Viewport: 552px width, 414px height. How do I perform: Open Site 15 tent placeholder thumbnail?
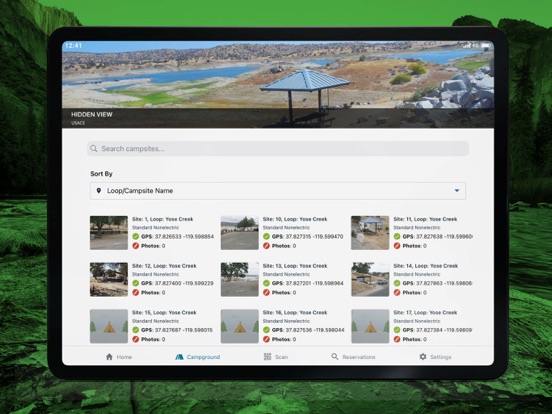[x=109, y=326]
